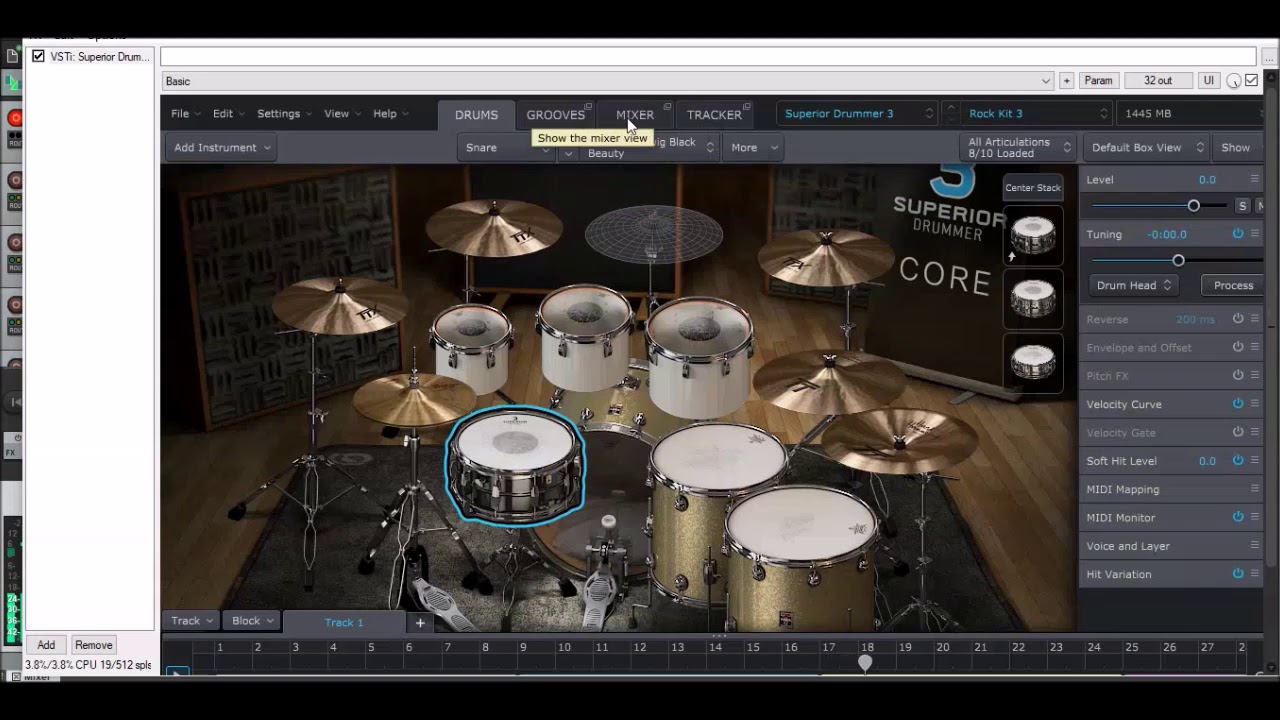Screen dimensions: 1280x720
Task: Open menu icon for MIDI Mapping row
Action: pos(1255,489)
